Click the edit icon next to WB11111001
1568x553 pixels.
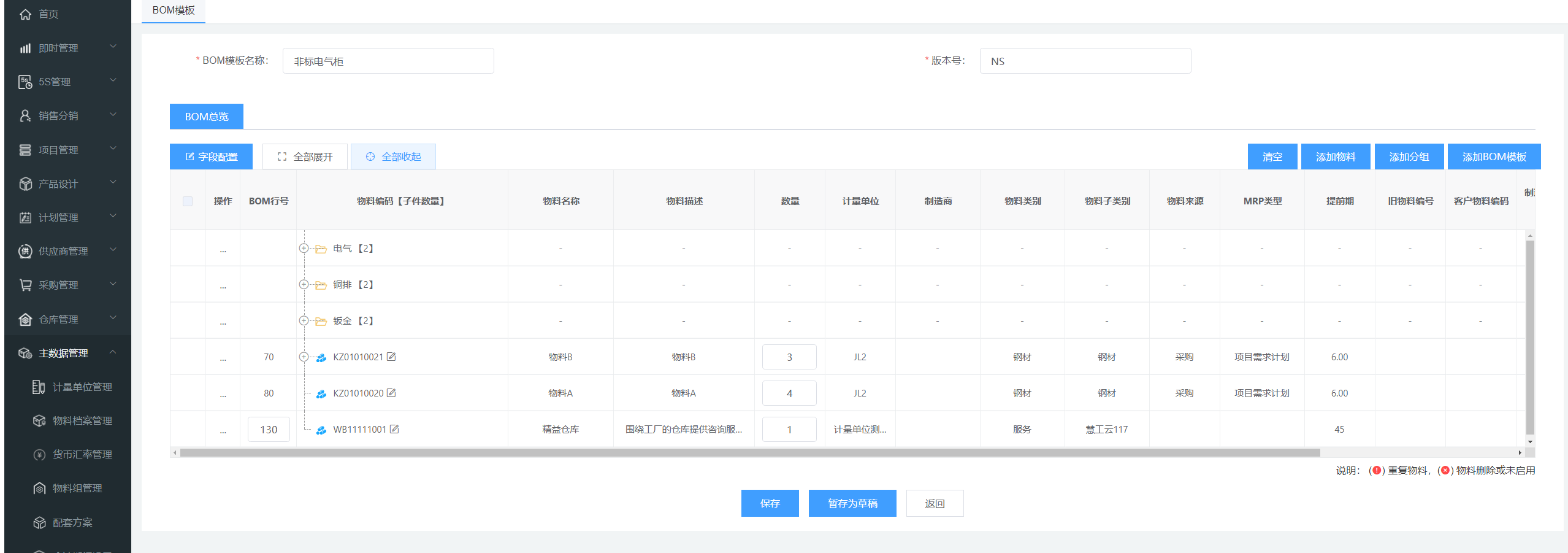coord(394,429)
